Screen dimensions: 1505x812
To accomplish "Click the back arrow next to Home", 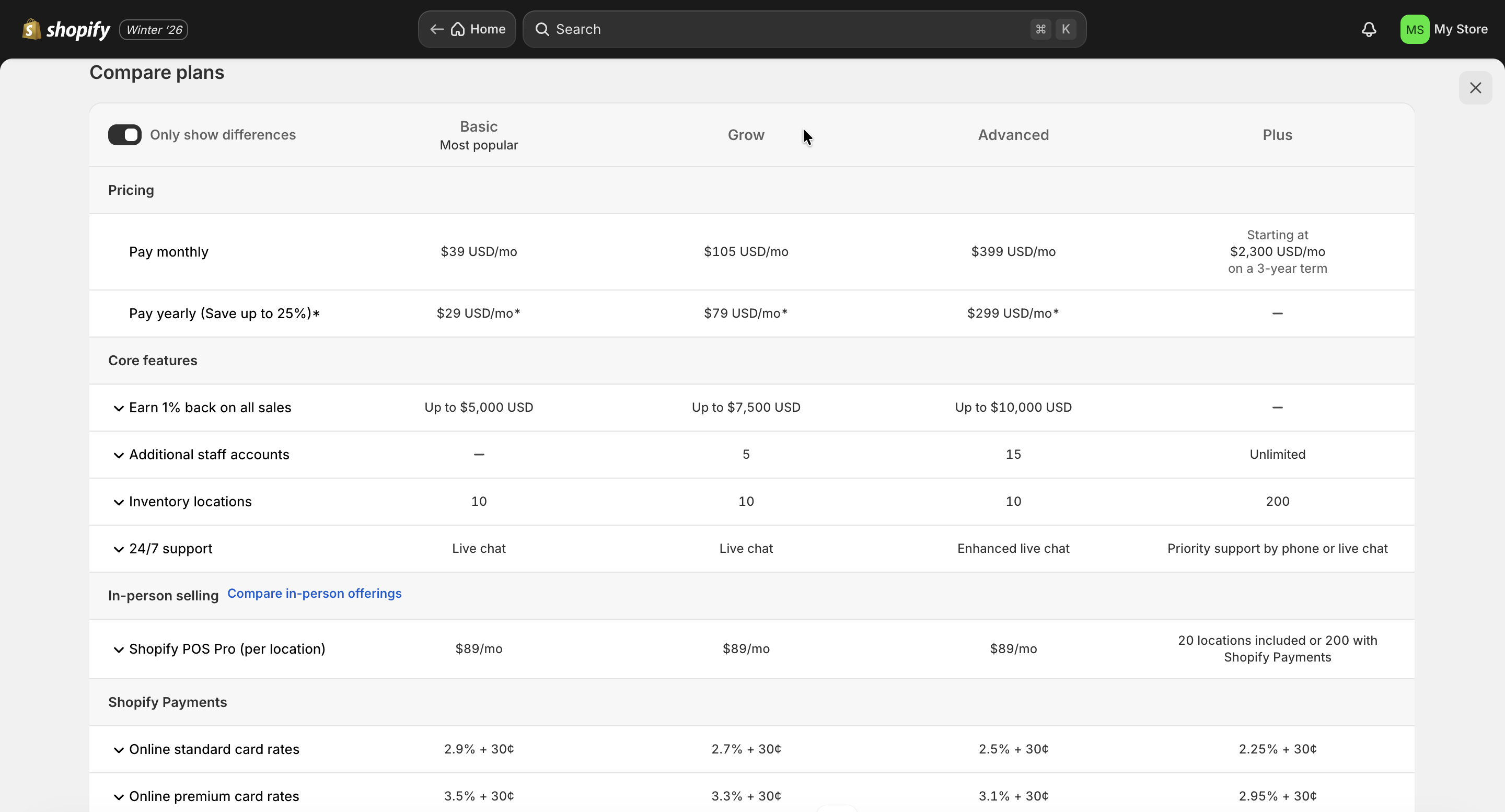I will click(x=436, y=29).
